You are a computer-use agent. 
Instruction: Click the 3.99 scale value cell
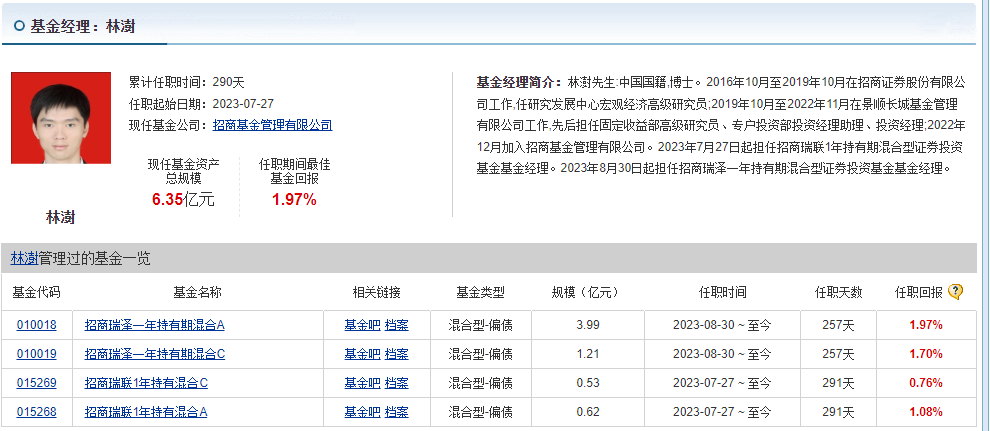(588, 326)
